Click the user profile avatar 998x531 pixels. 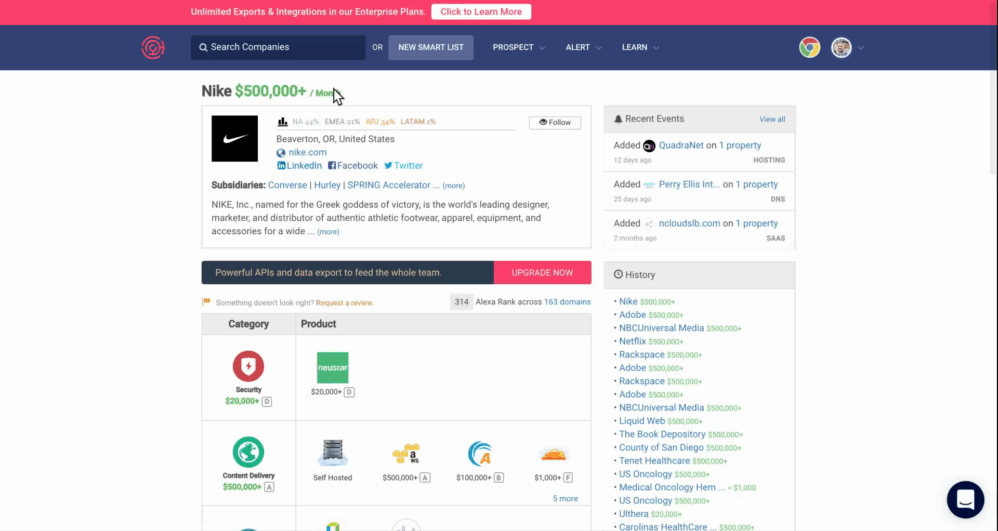(x=841, y=48)
